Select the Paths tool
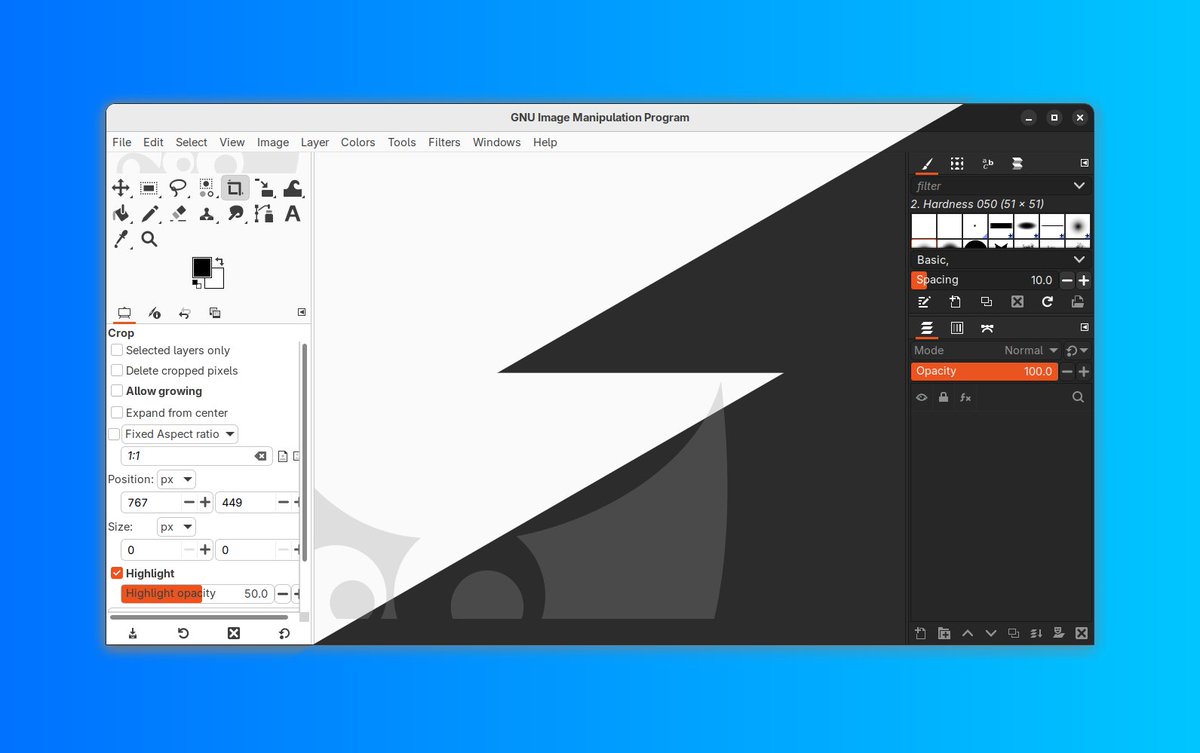Screen dimensions: 1200x753 [x=264, y=213]
